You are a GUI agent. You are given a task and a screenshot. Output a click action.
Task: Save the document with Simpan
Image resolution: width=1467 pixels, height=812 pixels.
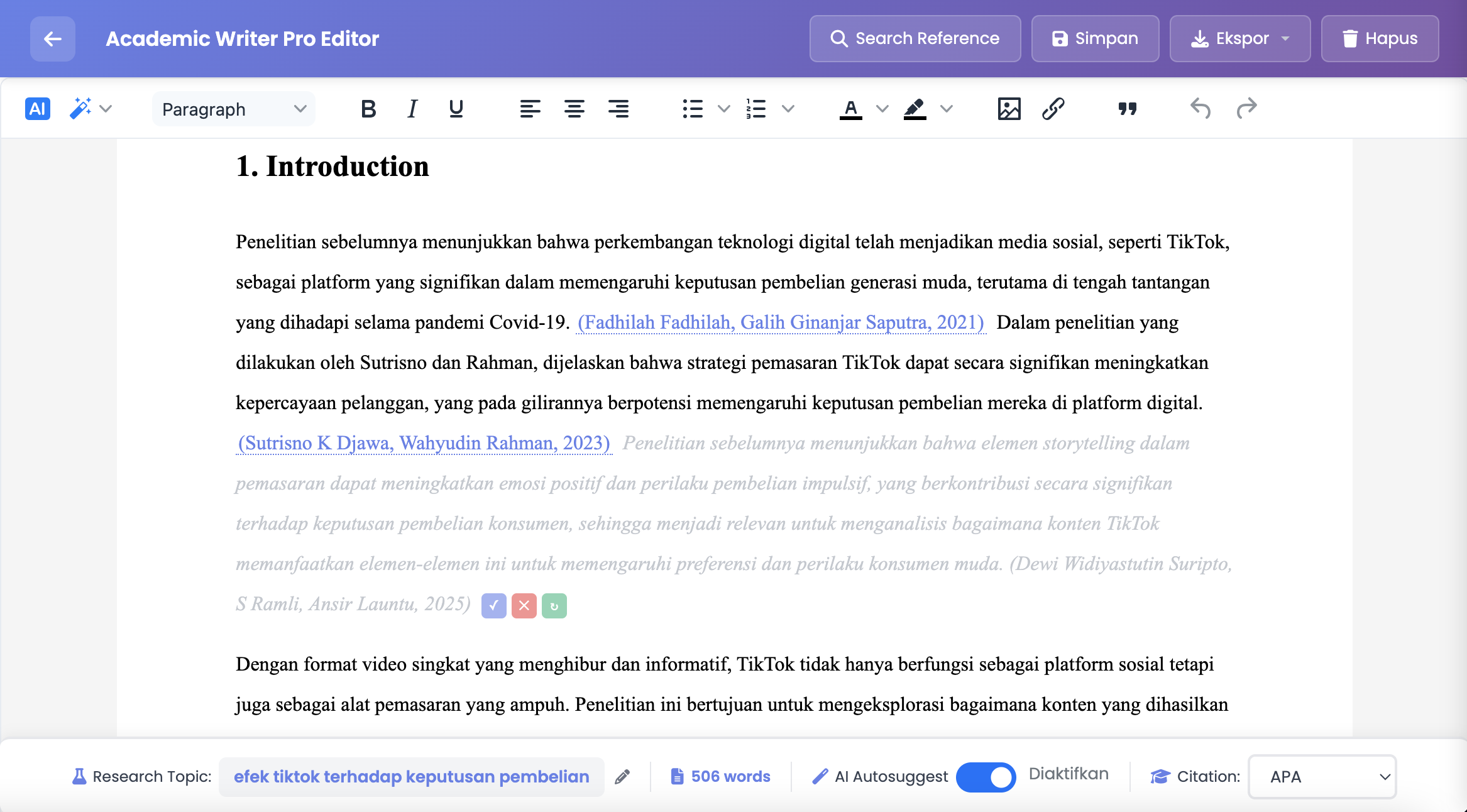pyautogui.click(x=1095, y=39)
